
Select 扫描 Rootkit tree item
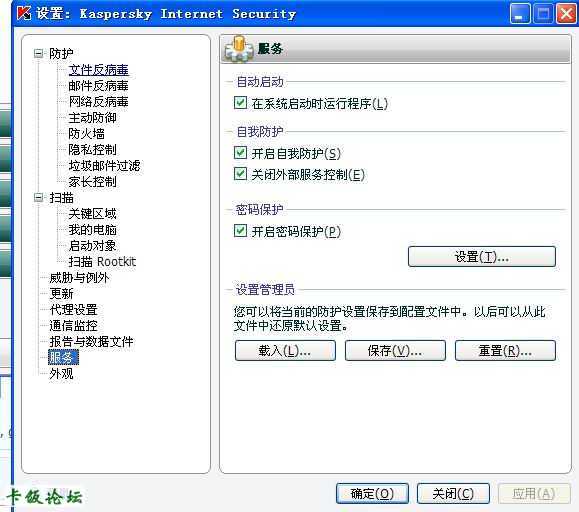[102, 262]
